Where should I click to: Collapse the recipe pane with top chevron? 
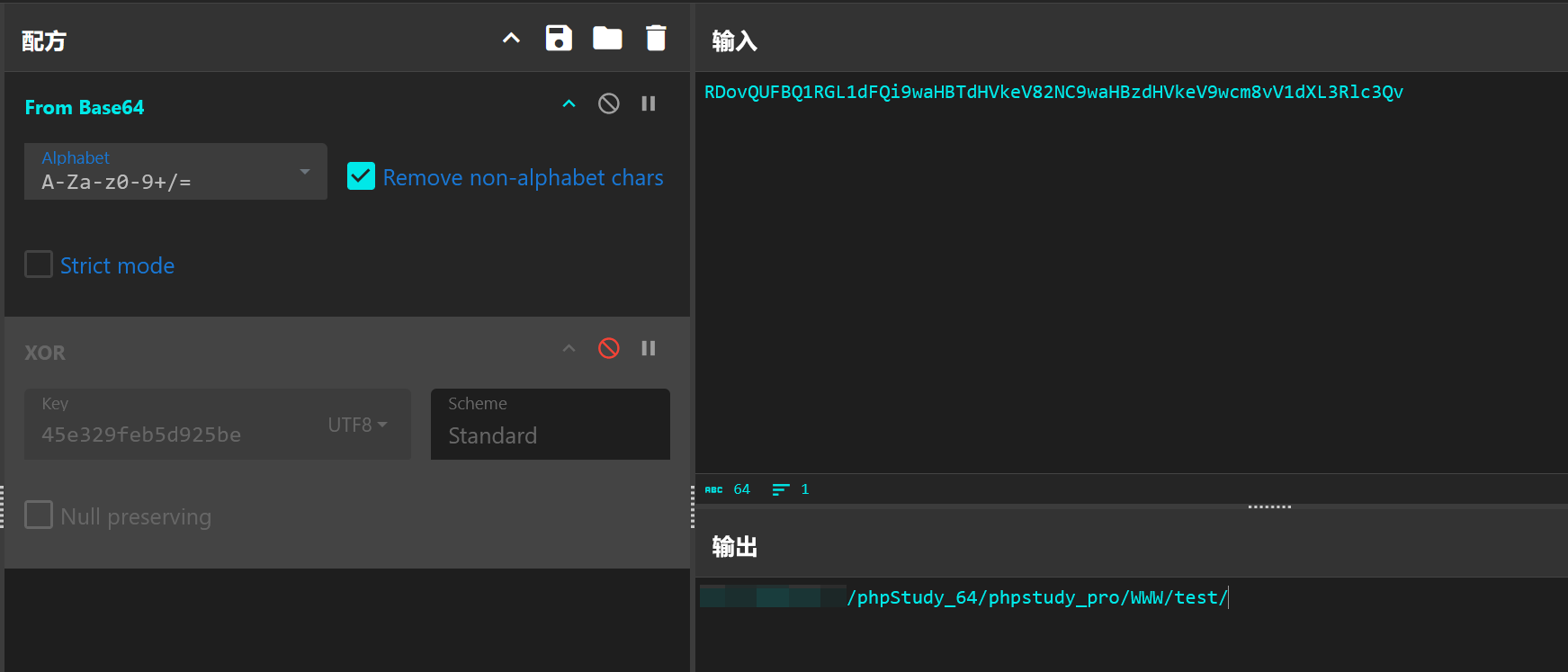click(x=511, y=38)
